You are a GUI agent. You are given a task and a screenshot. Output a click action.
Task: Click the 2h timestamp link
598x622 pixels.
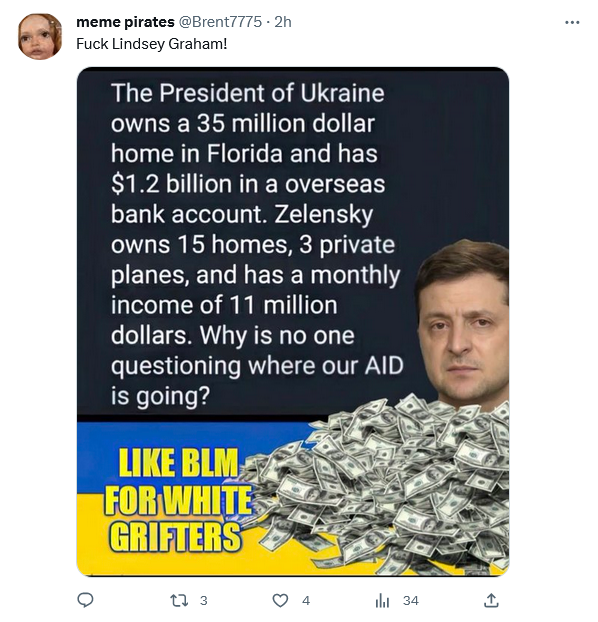pyautogui.click(x=283, y=22)
